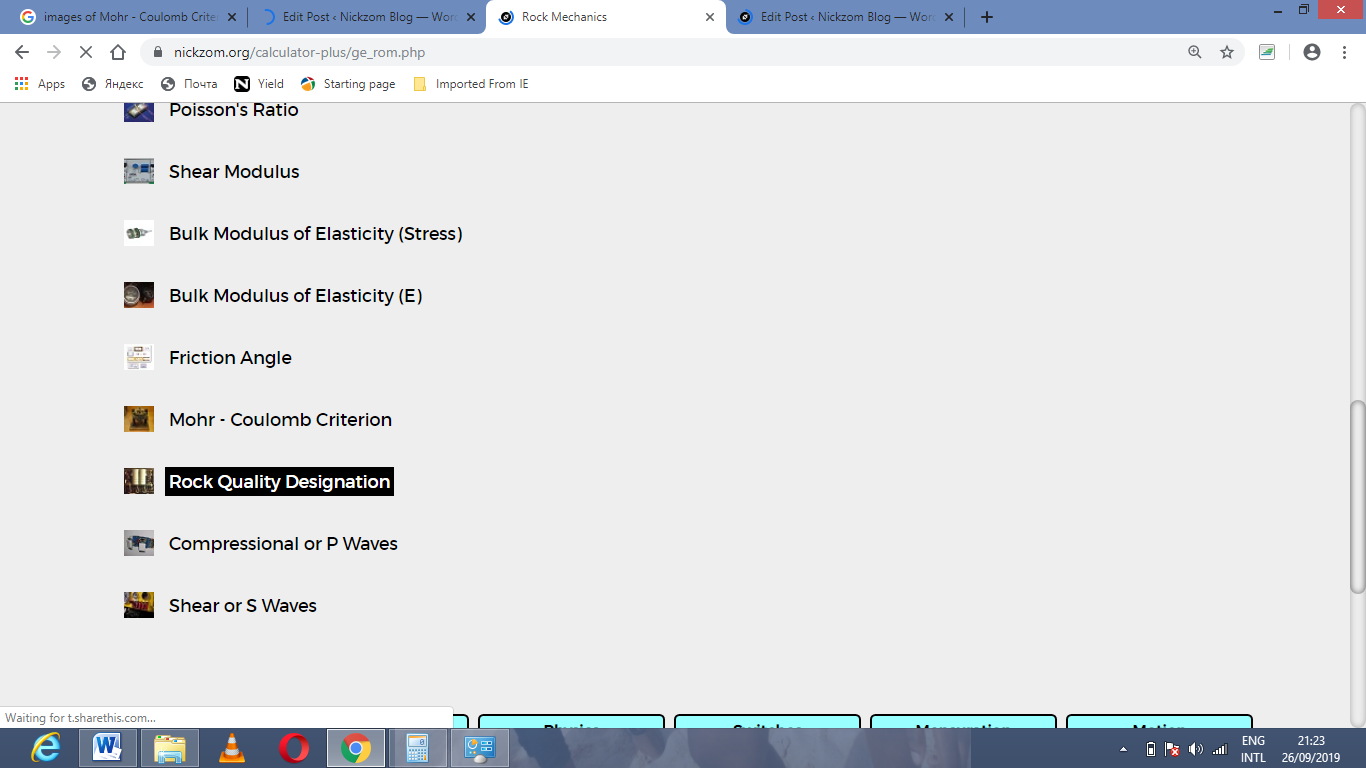Open File Explorer from taskbar
The height and width of the screenshot is (768, 1366).
tap(169, 748)
